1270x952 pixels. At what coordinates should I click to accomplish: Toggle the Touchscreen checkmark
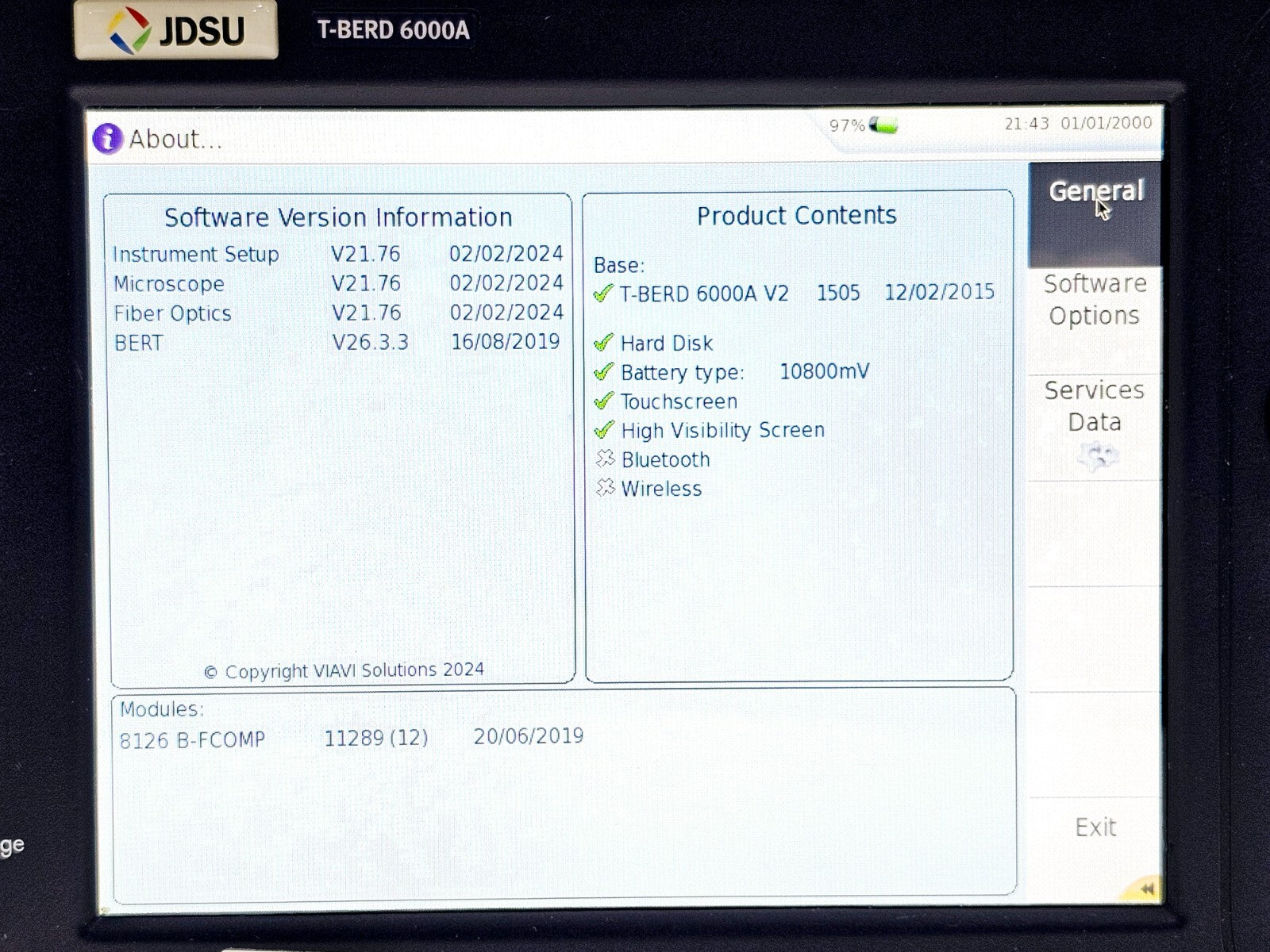click(603, 401)
